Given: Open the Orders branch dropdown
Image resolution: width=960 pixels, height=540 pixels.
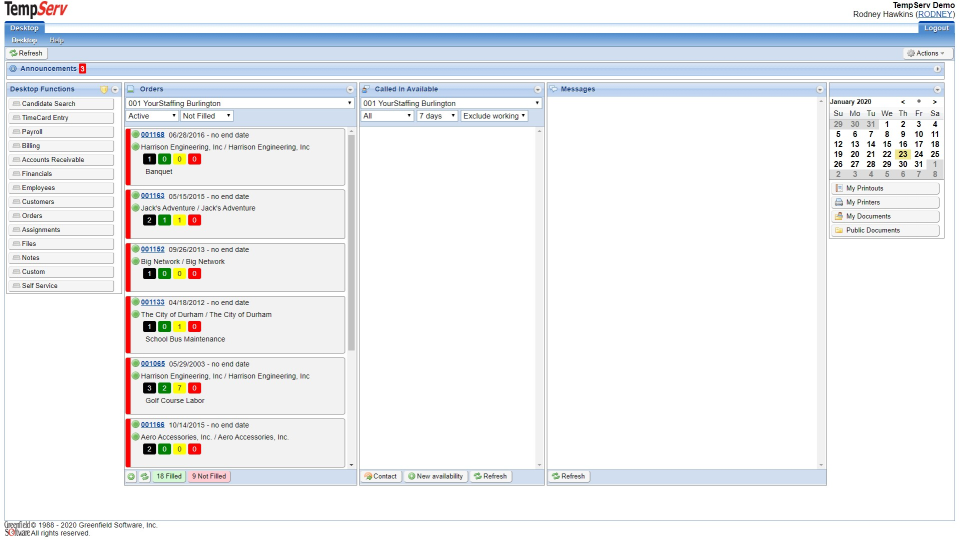Looking at the screenshot, I should click(x=240, y=103).
